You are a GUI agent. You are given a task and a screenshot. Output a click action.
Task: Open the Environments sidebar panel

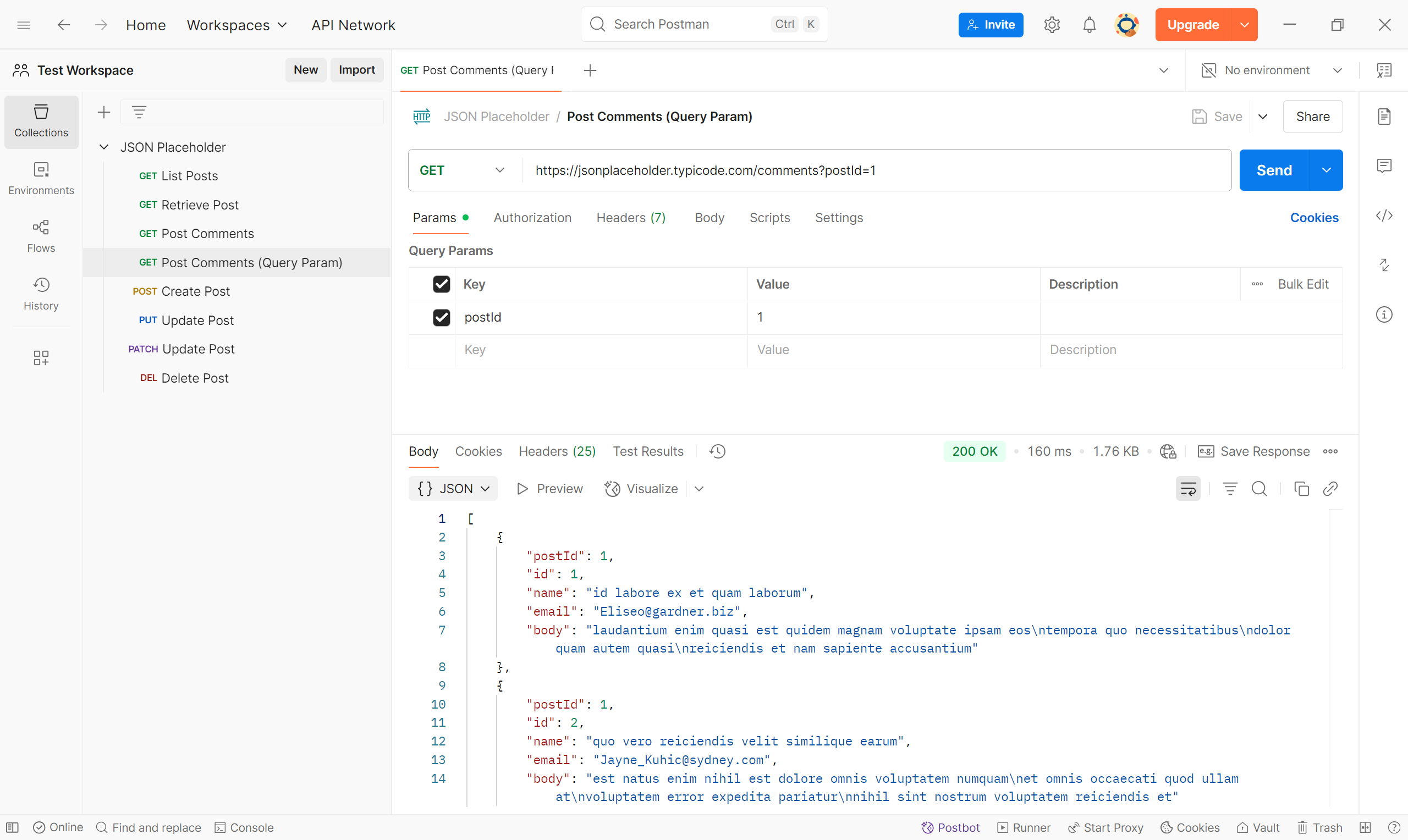41,179
